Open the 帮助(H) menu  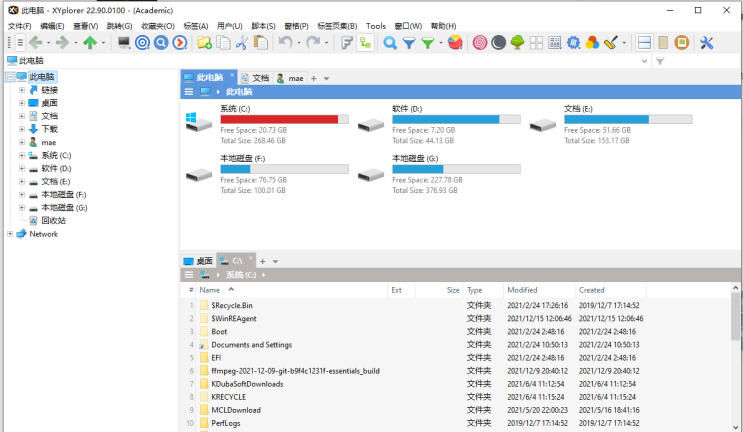click(x=444, y=26)
